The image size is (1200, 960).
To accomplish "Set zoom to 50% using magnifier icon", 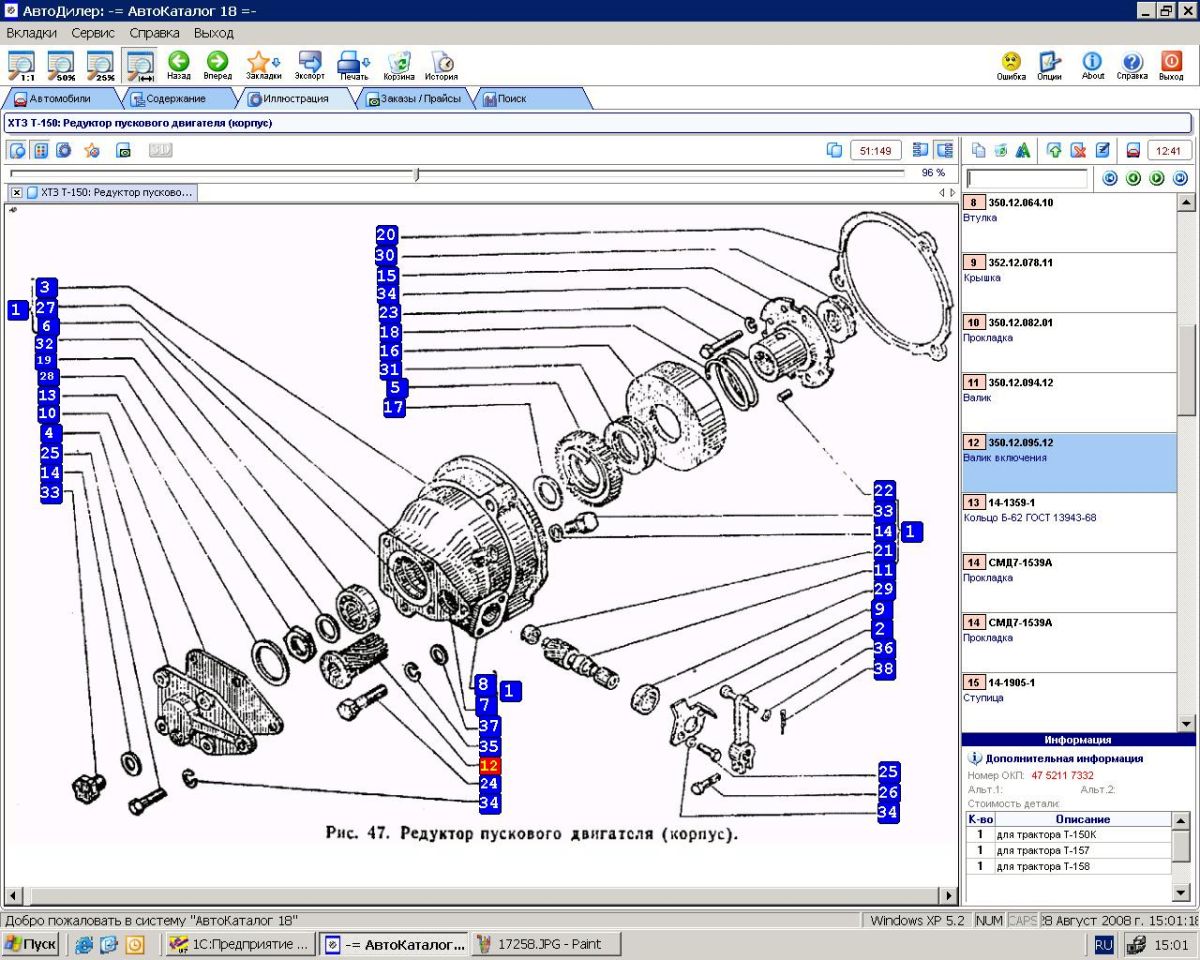I will pos(61,64).
